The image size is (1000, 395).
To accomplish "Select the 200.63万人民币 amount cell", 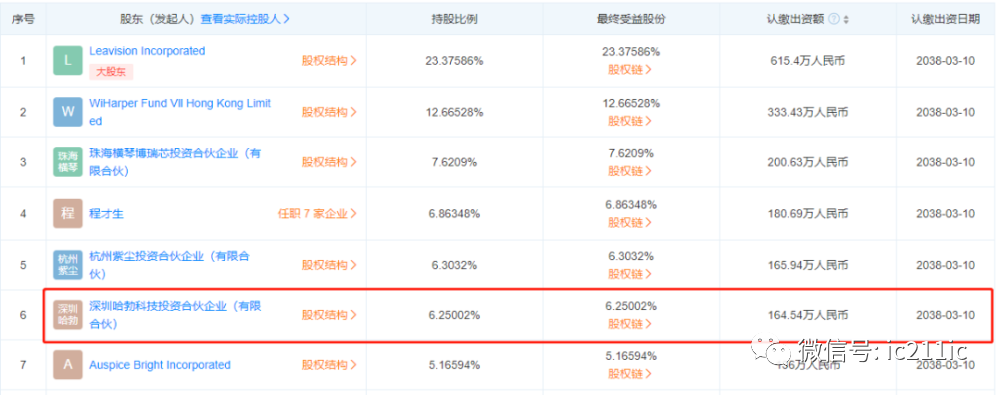I will click(x=808, y=163).
